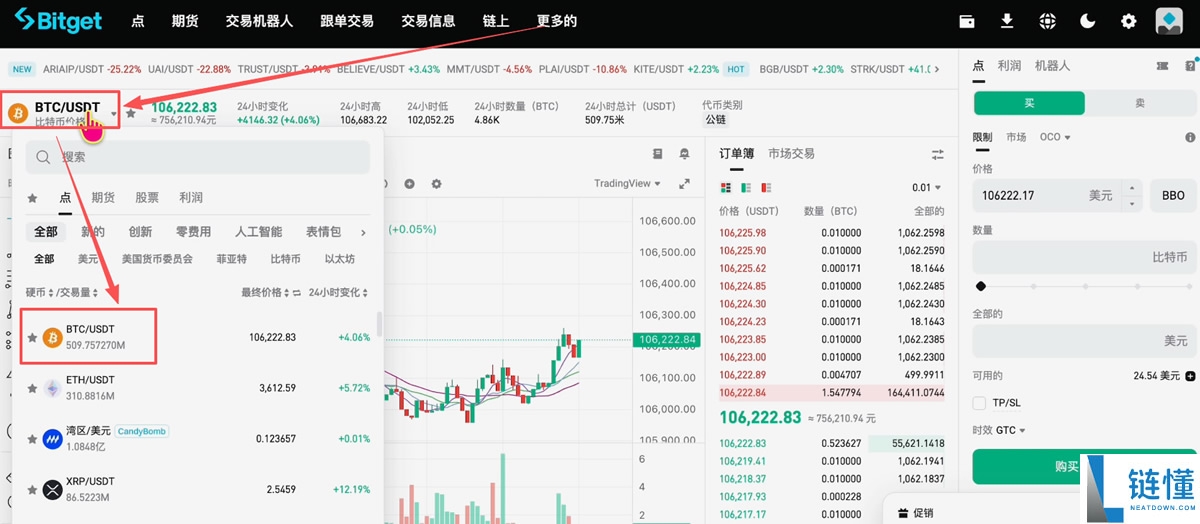Favorite the BTC/USDT row star
The width and height of the screenshot is (1200, 524).
[32, 337]
